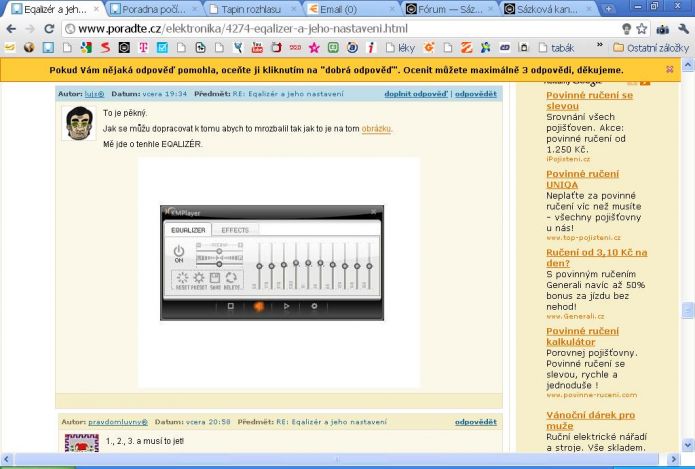Open the 'tabák' bookmark
The height and width of the screenshot is (469, 695).
coord(556,48)
